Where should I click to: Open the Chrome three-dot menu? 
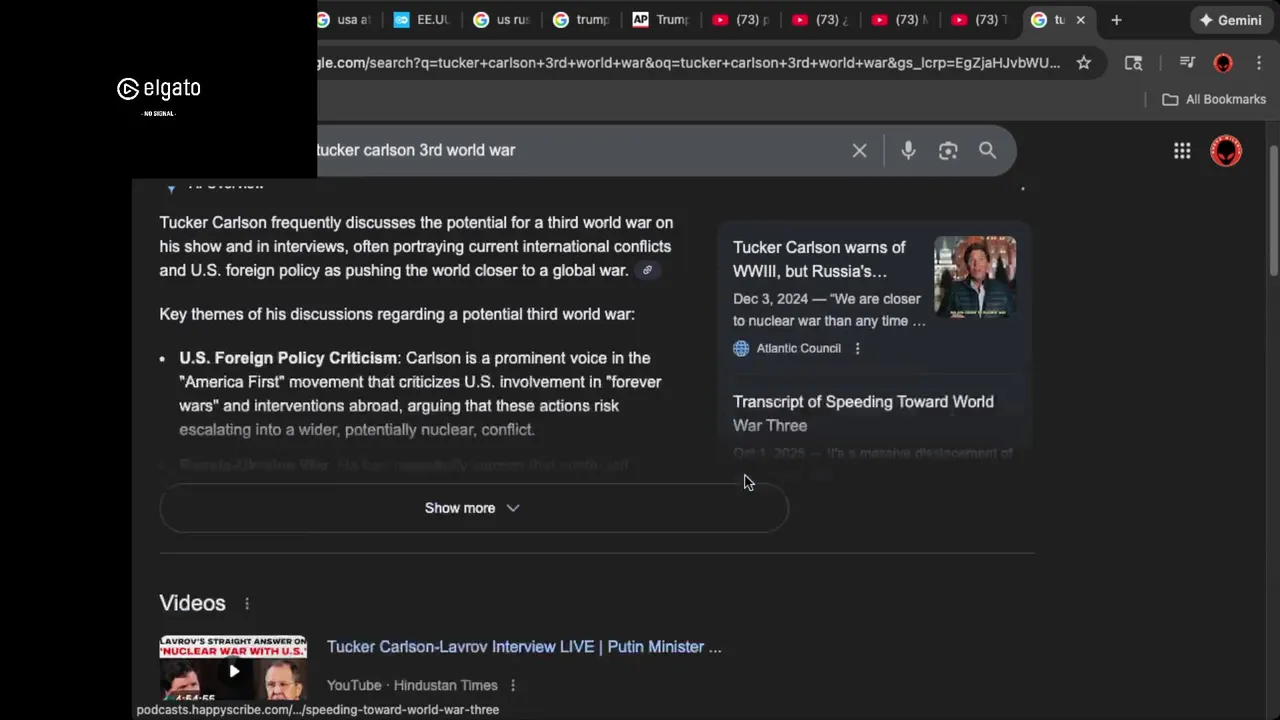[x=1258, y=63]
